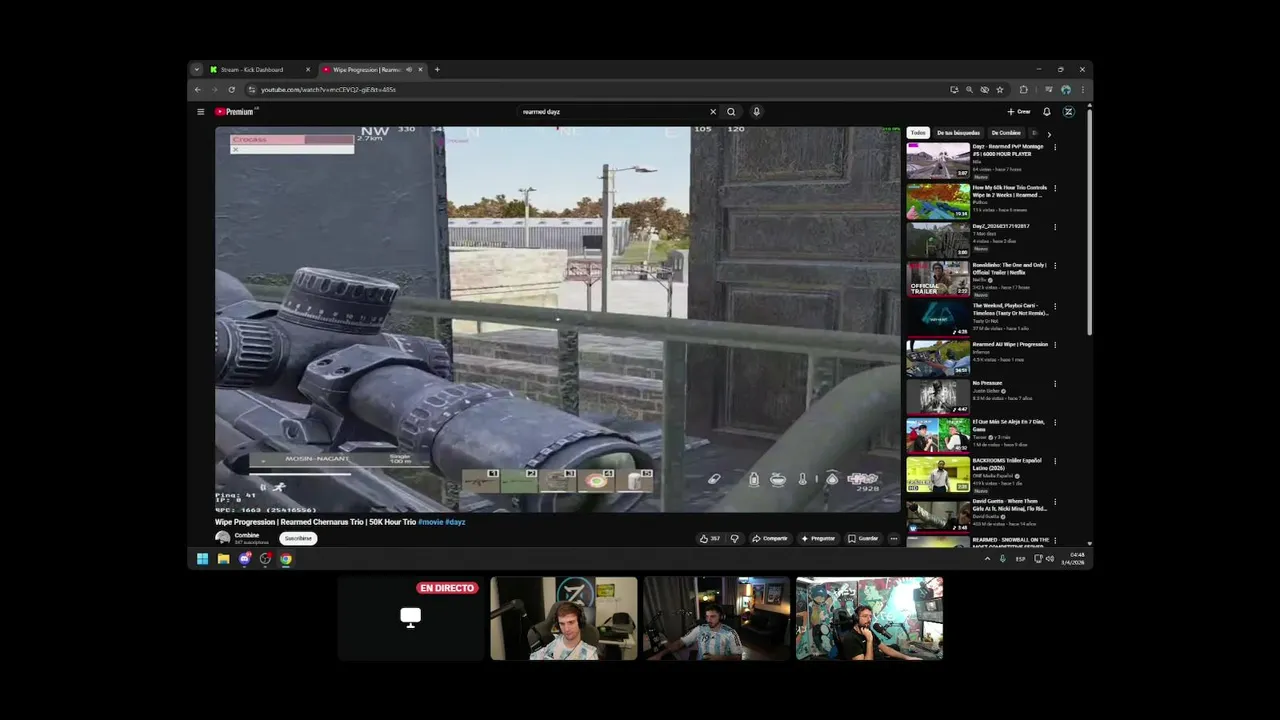Open BACKROOMS Tráiler Español thumbnail
Viewport: 1280px width, 720px height.
point(938,475)
